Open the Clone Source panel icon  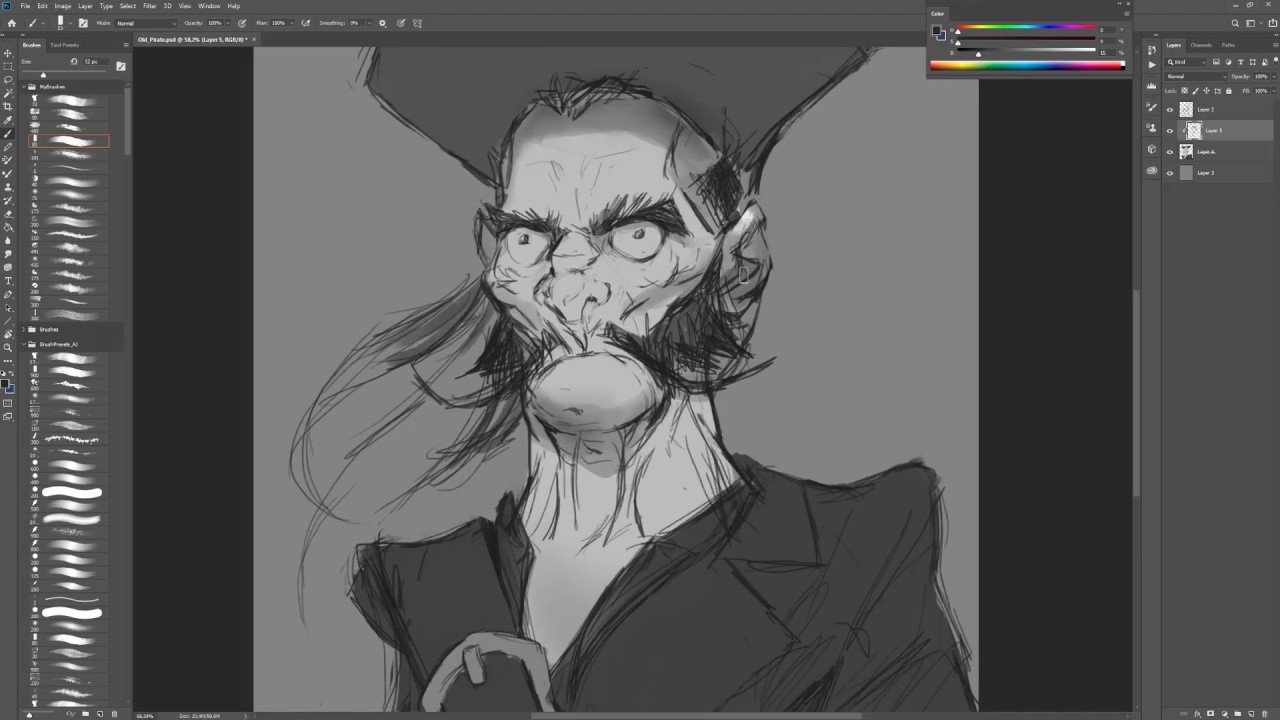pyautogui.click(x=1152, y=127)
